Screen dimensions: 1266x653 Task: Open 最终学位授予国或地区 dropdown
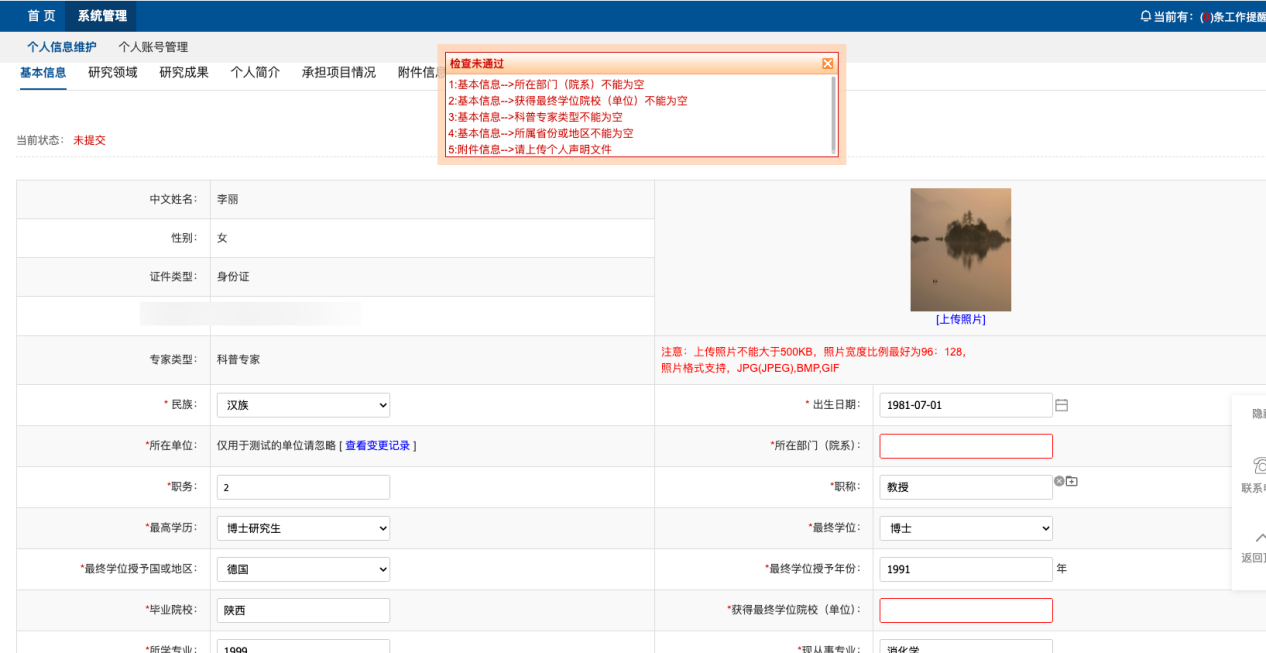click(x=303, y=569)
